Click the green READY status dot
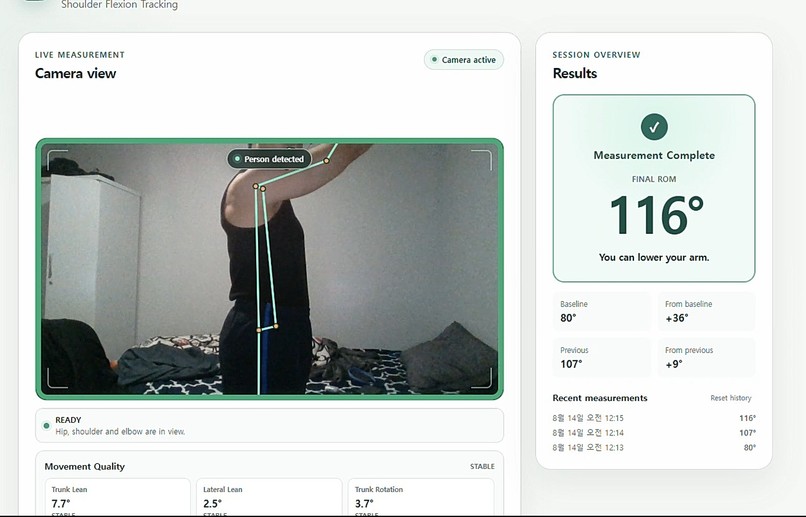Image resolution: width=806 pixels, height=517 pixels. tap(46, 426)
